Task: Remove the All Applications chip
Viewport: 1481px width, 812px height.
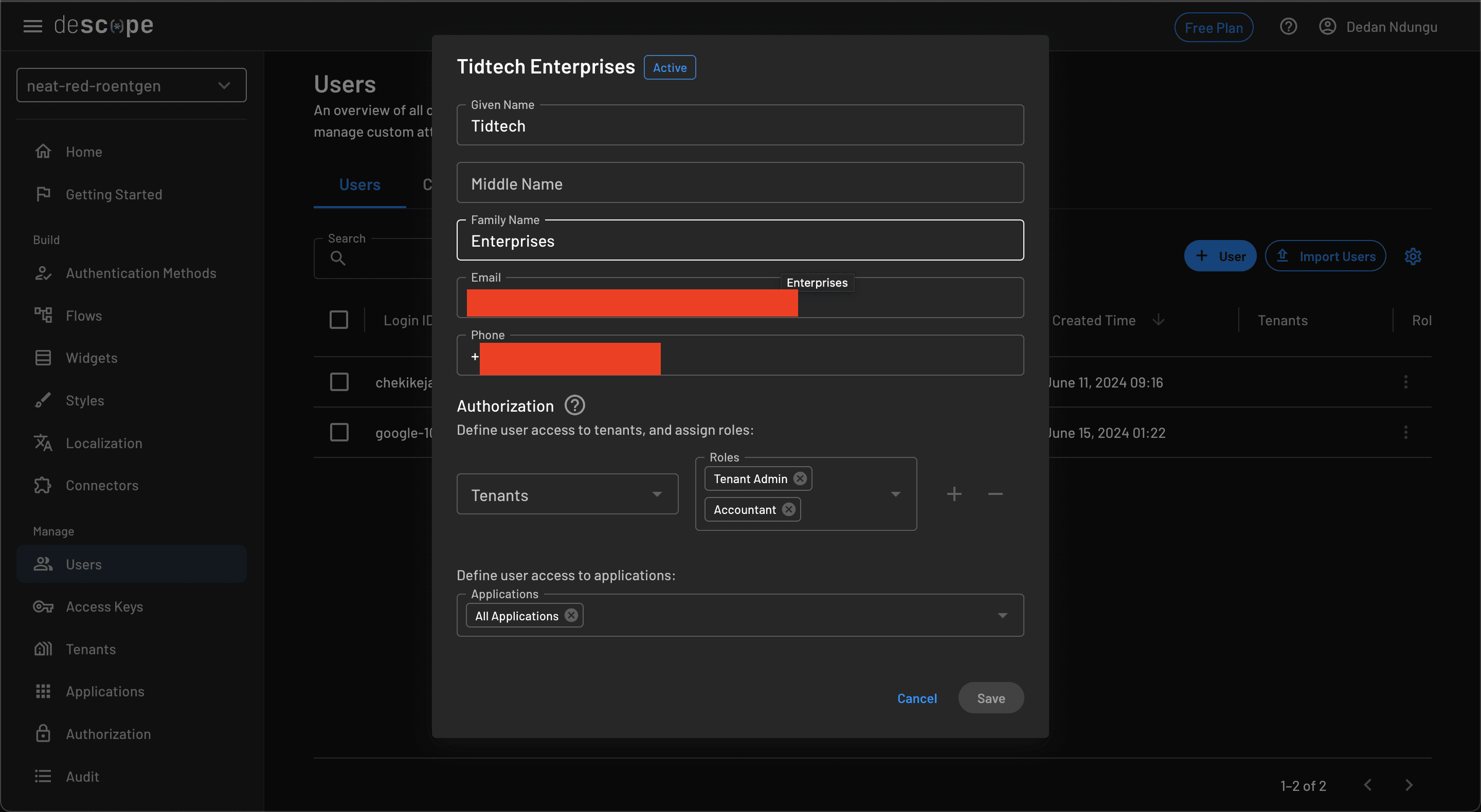Action: click(x=571, y=615)
